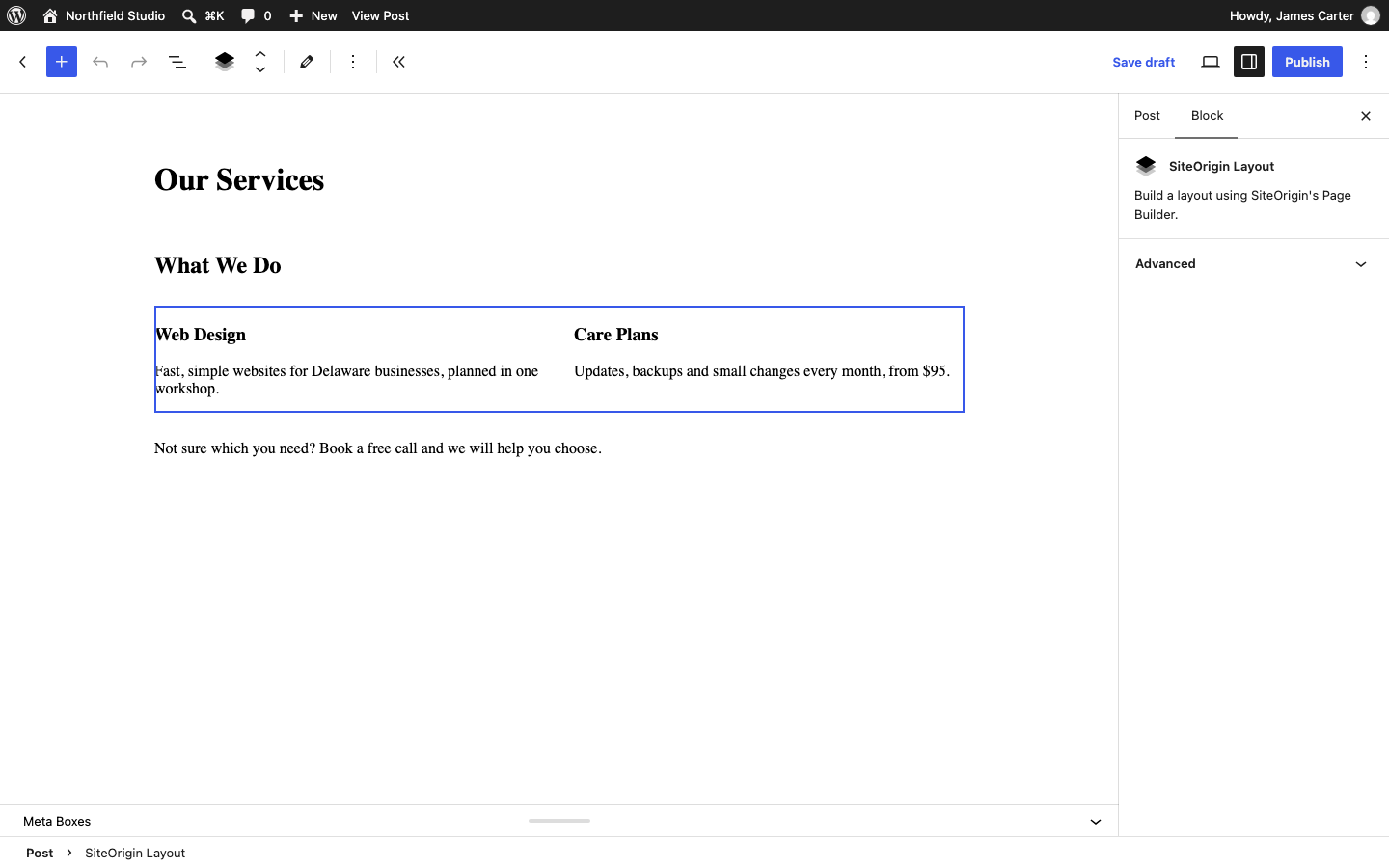Open the block toolbar options menu
This screenshot has height=868, width=1389.
(353, 62)
